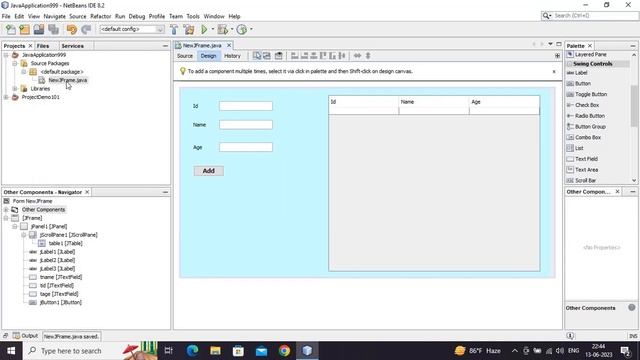
Task: Click the Age text field on form
Action: tap(246, 147)
